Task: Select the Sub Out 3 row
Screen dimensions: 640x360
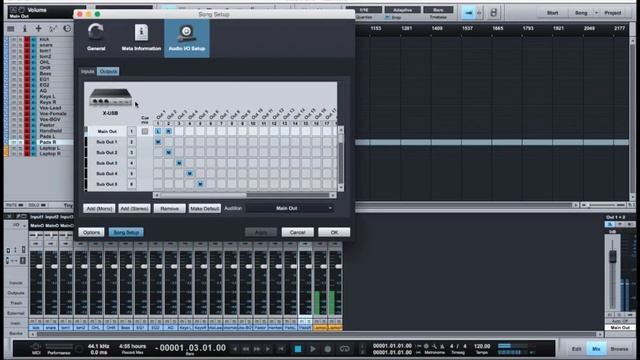Action: 107,163
